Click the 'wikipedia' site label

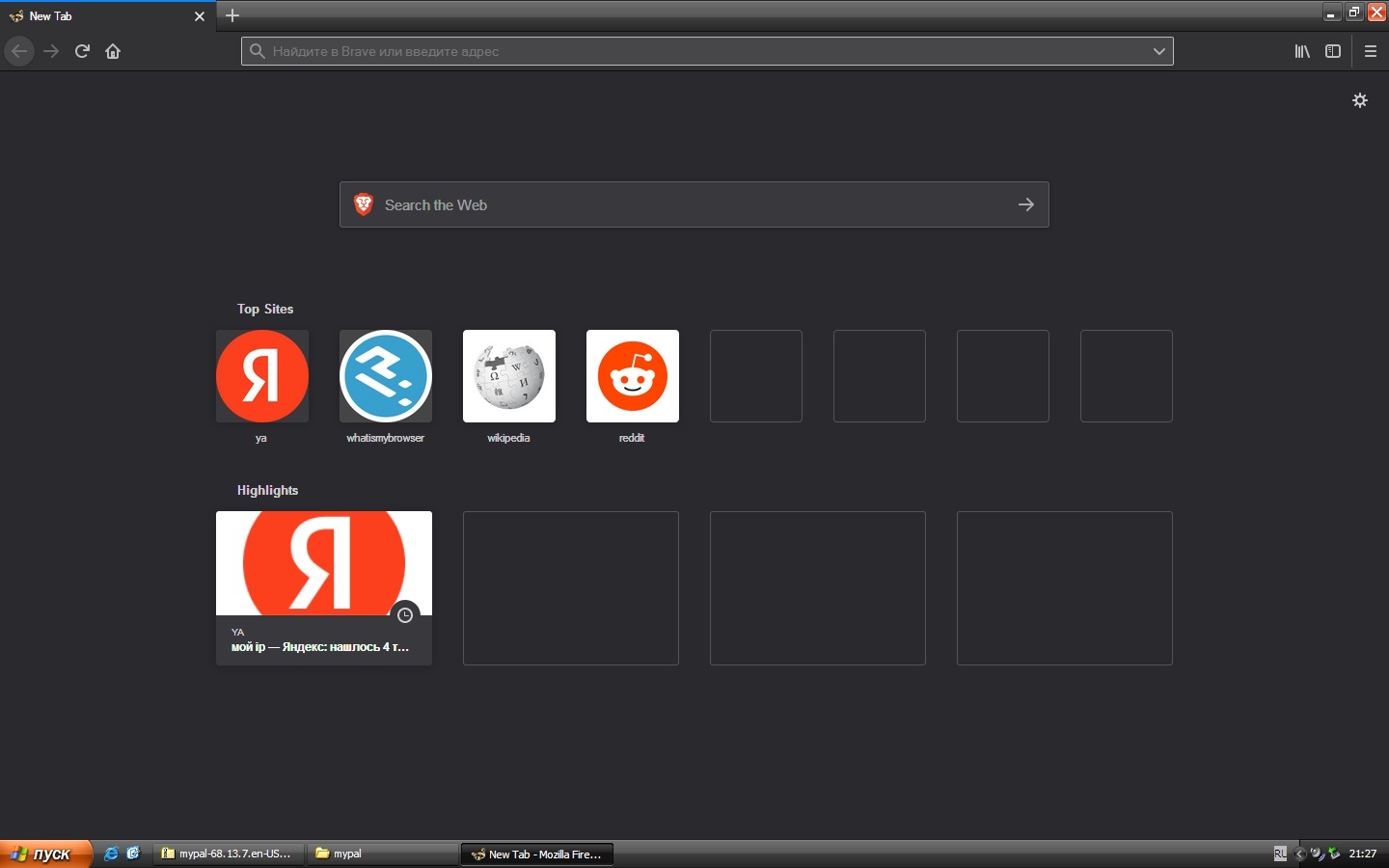(x=508, y=438)
